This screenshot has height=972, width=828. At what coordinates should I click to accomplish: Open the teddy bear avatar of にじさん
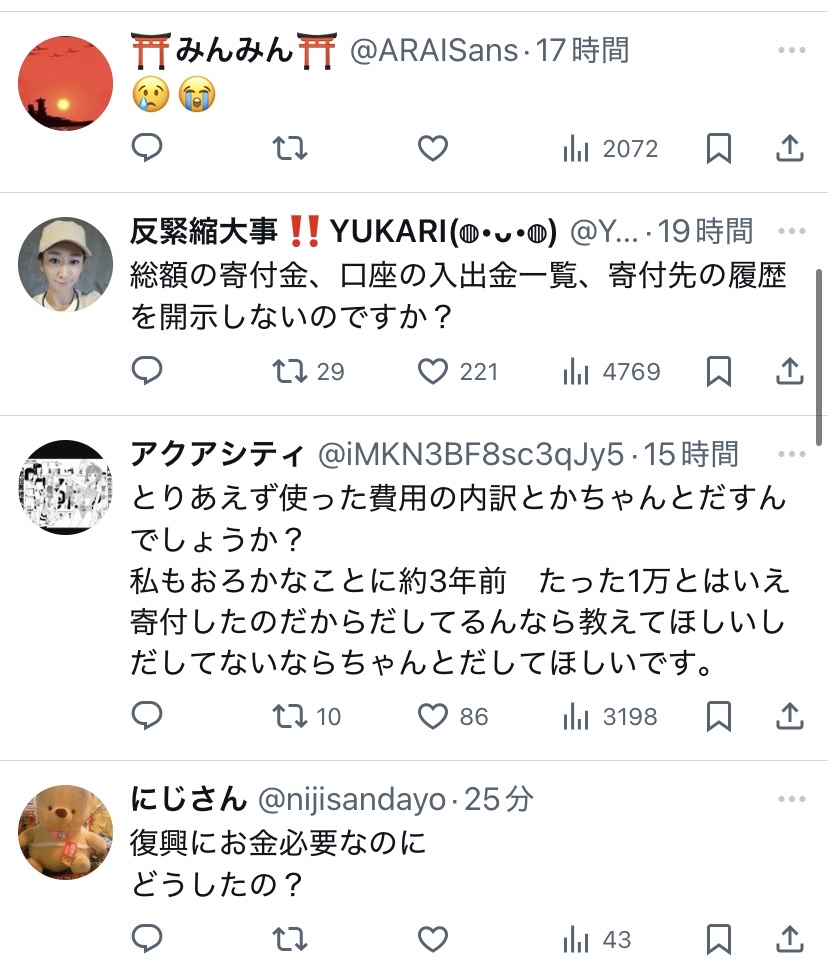[x=66, y=832]
